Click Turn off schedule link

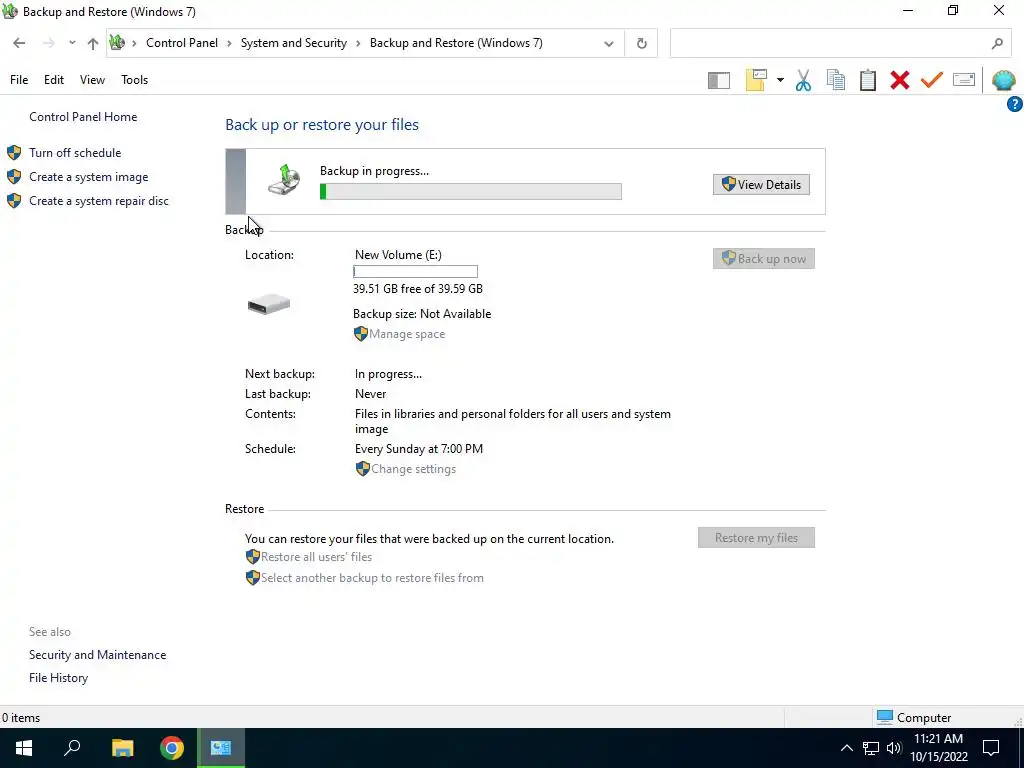pyautogui.click(x=75, y=153)
